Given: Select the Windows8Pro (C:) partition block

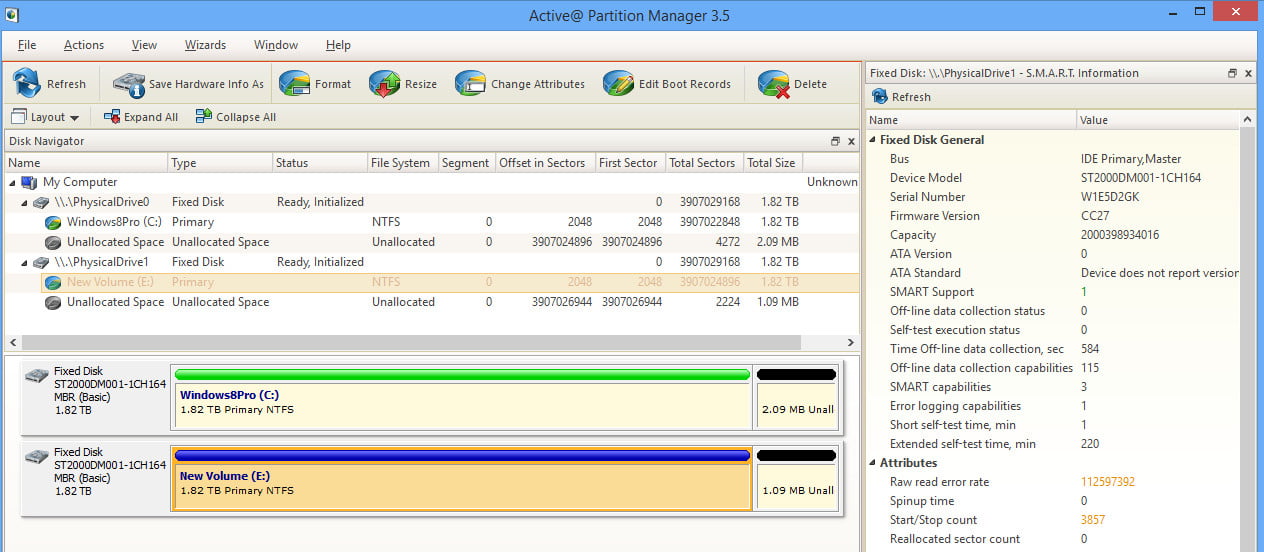Looking at the screenshot, I should [x=462, y=398].
